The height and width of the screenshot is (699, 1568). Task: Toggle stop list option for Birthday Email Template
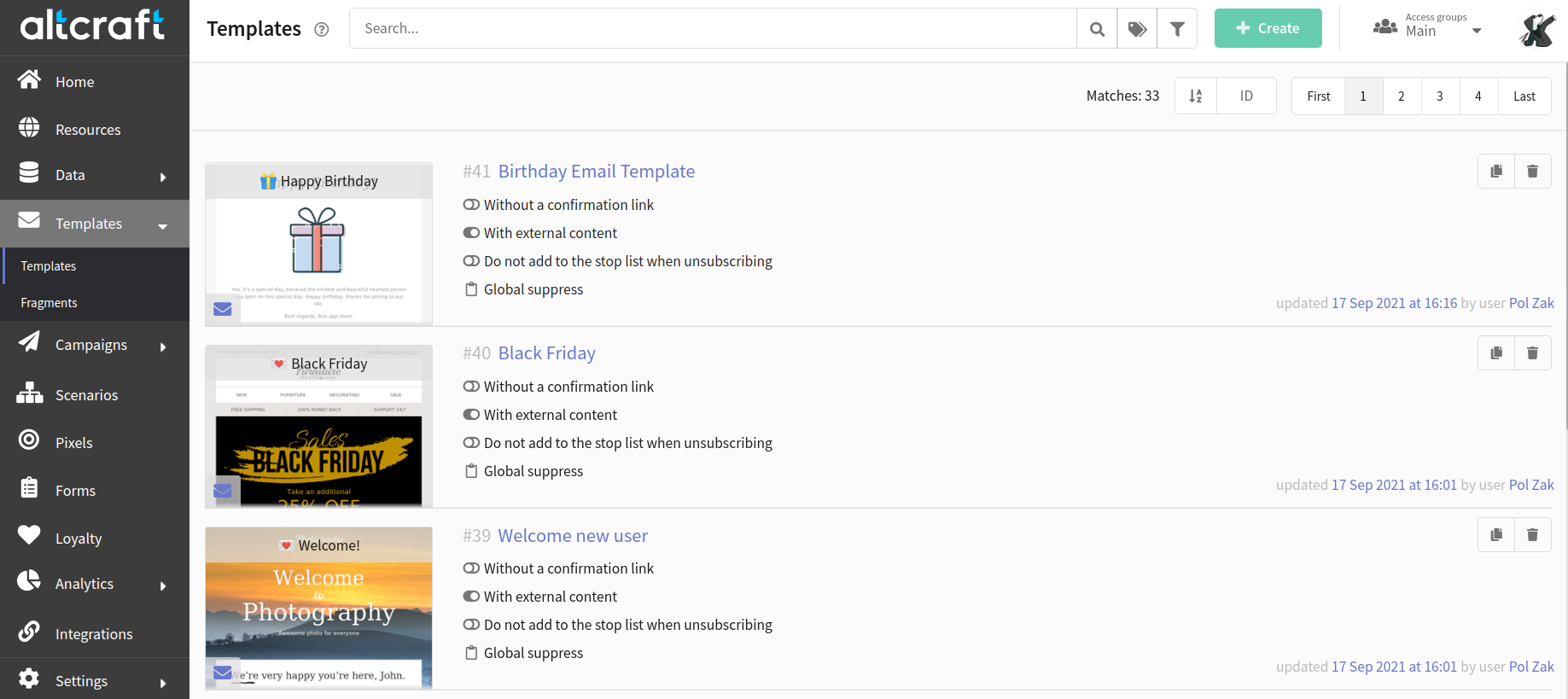(471, 261)
